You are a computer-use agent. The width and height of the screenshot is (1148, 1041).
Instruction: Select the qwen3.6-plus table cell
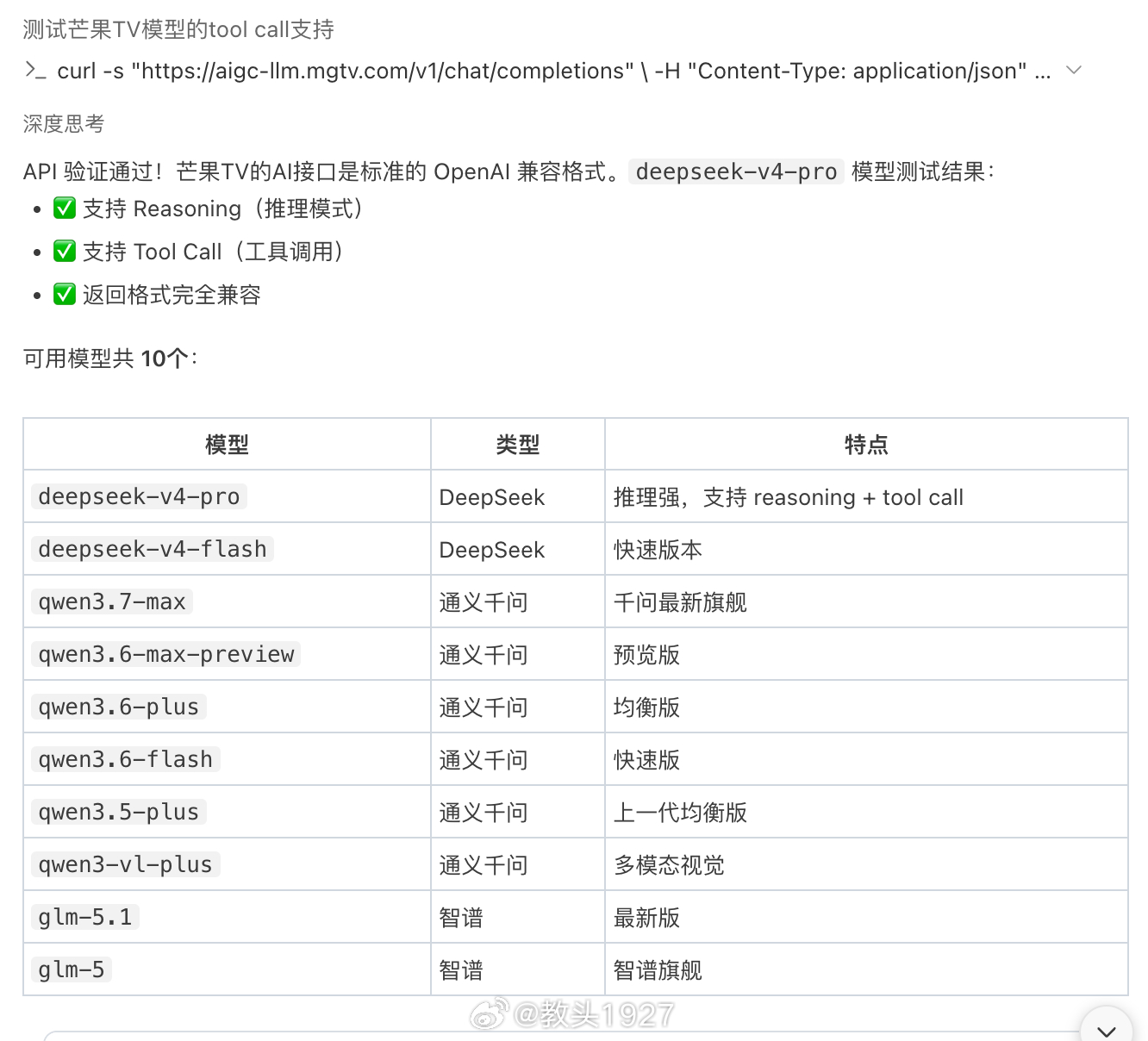[227, 707]
